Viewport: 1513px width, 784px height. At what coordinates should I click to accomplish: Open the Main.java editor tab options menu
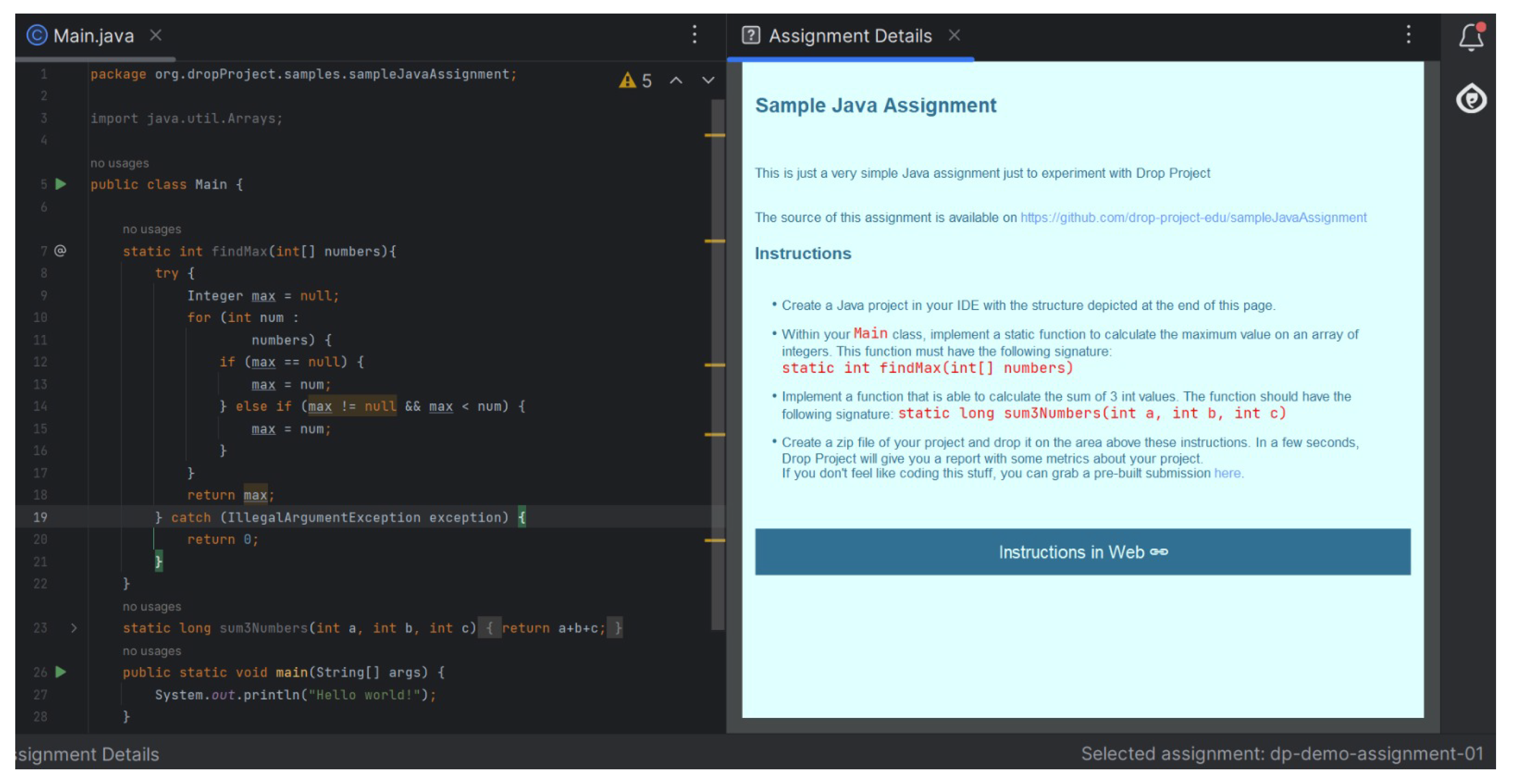coord(694,34)
